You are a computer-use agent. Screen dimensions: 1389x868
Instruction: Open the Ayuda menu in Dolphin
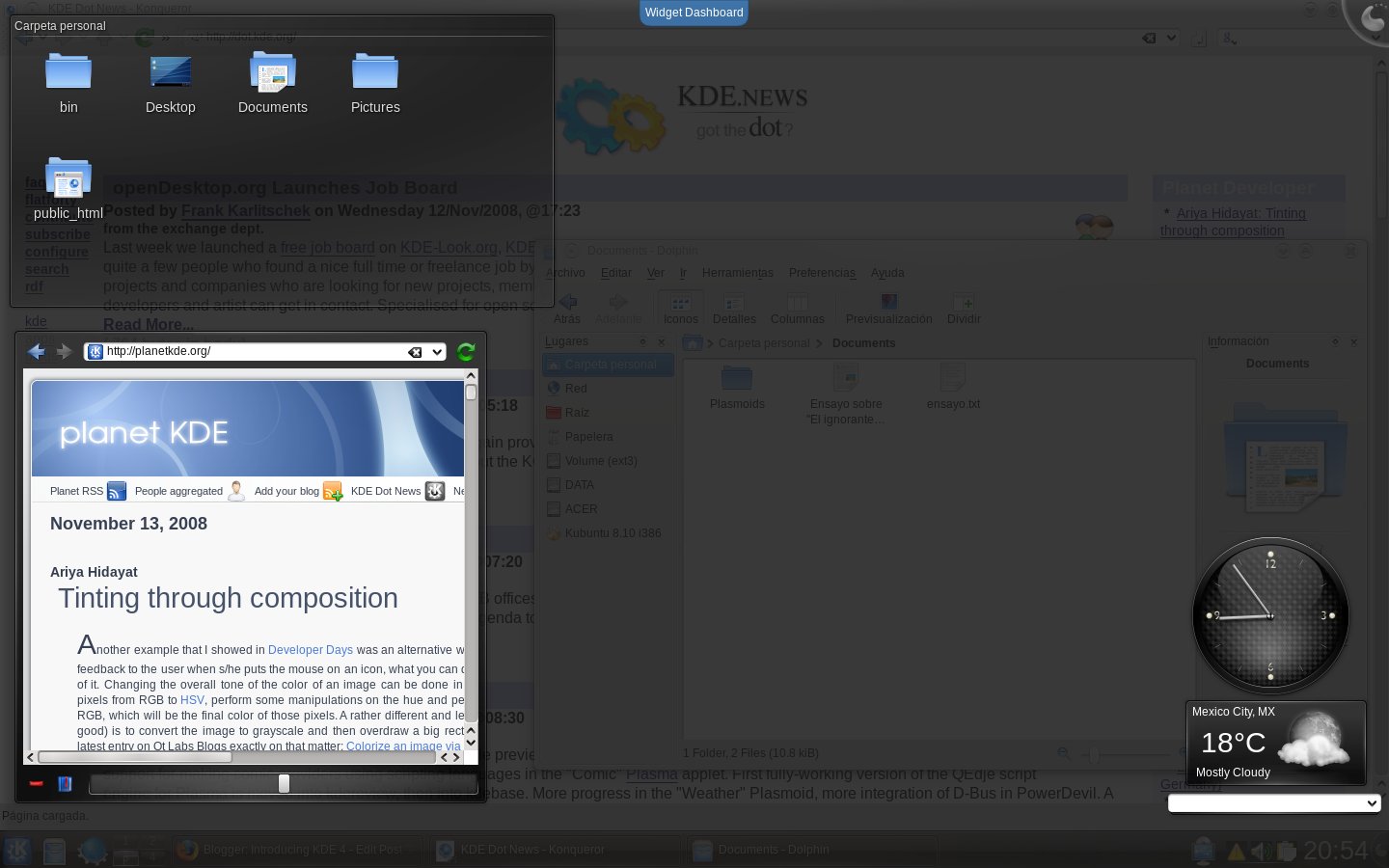887,273
